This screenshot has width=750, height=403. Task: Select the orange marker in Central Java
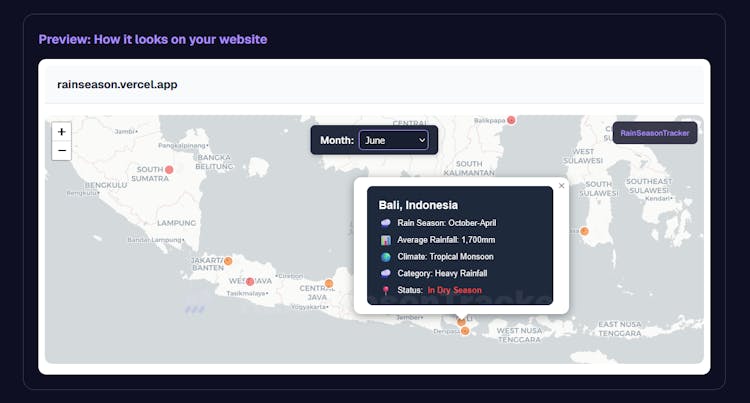tap(329, 284)
